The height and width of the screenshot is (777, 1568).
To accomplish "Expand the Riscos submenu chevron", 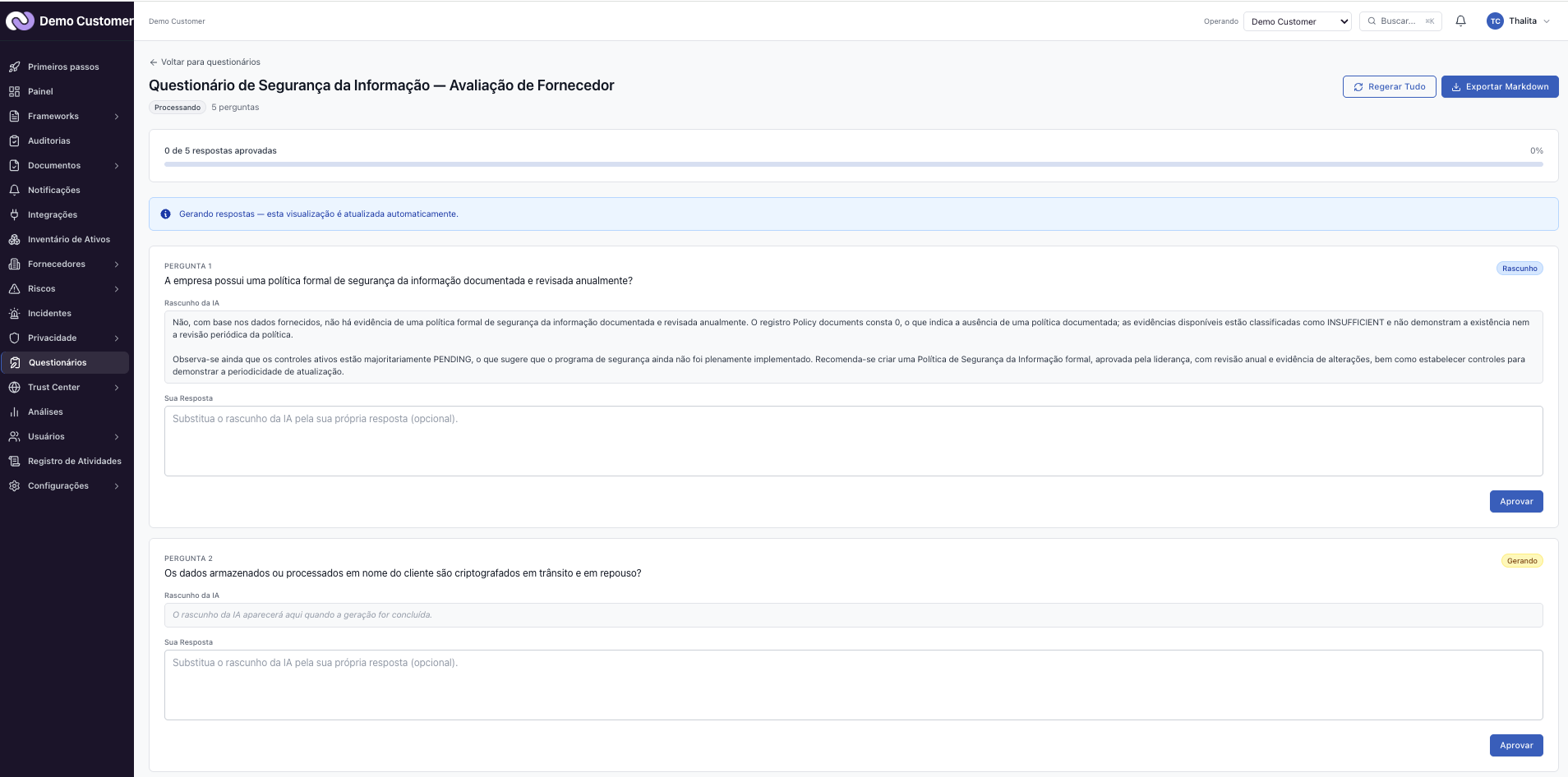I will point(117,289).
